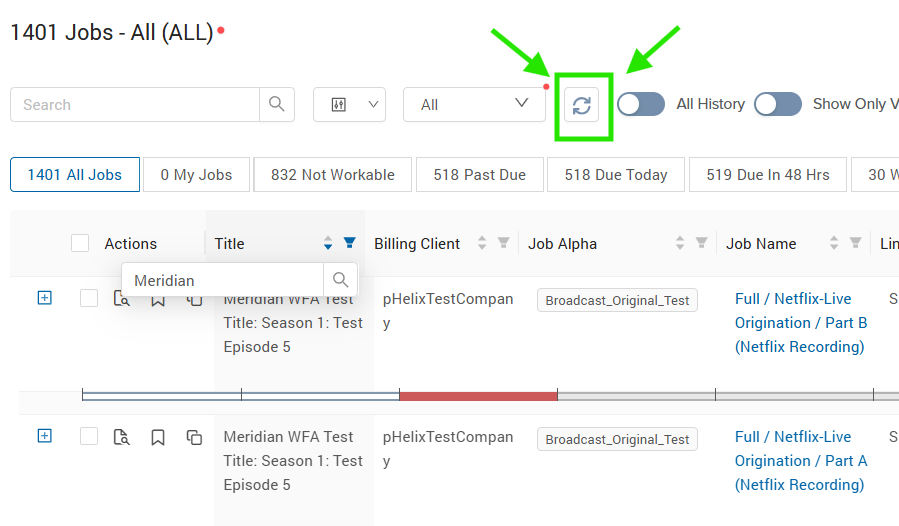Click the main search magnifier icon
The height and width of the screenshot is (526, 899).
click(x=277, y=104)
